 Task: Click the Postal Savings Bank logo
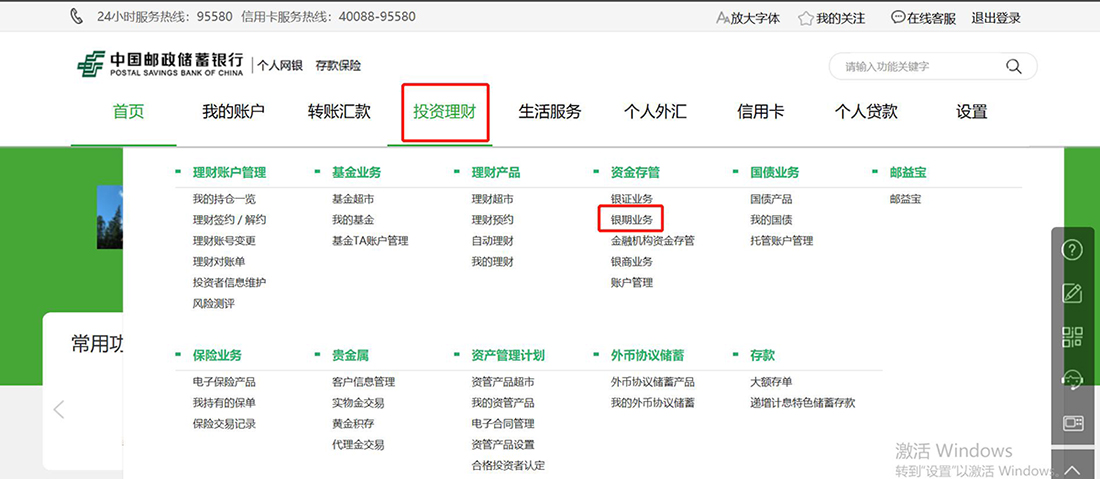point(160,65)
